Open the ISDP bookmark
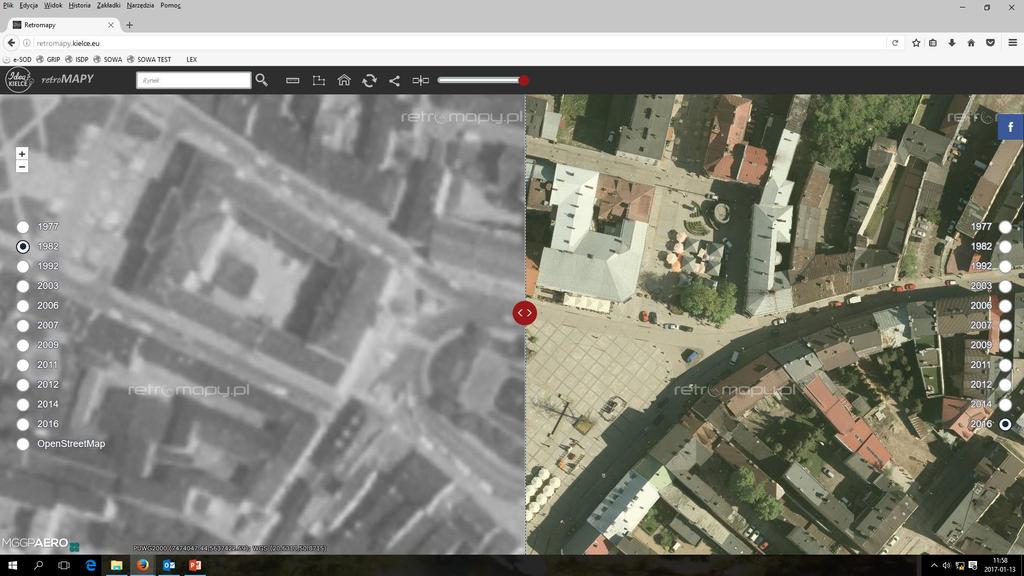1024x576 pixels. tap(76, 59)
